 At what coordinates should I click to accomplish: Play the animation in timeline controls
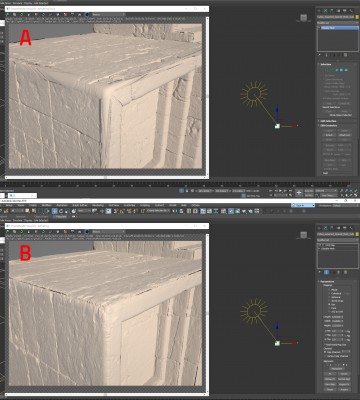pos(280,190)
